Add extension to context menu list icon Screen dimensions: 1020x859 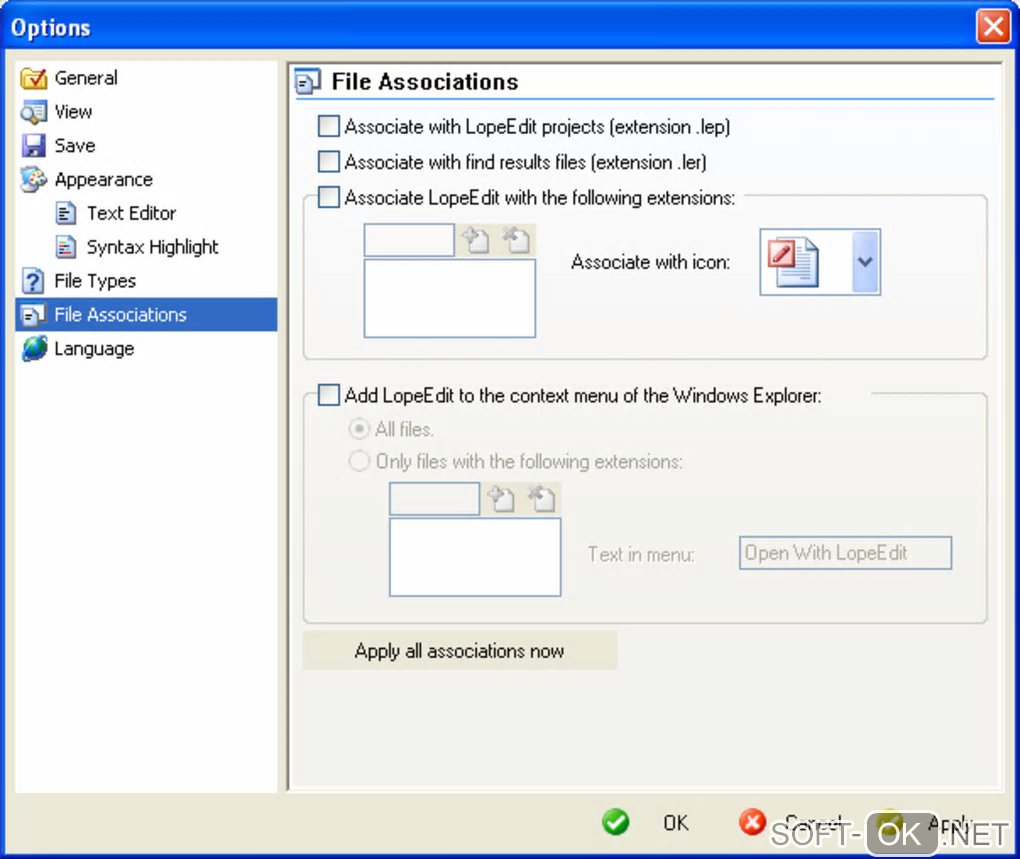tap(502, 499)
